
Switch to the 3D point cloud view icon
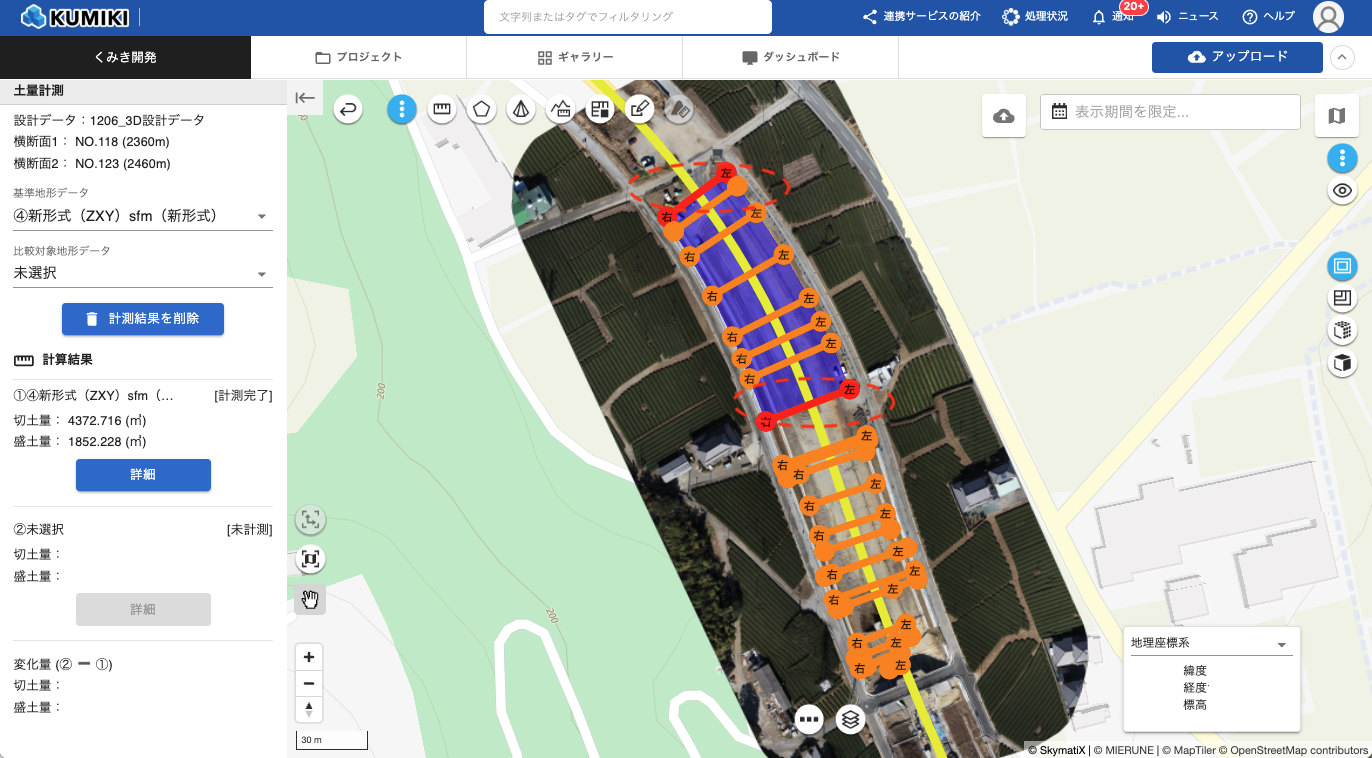coord(1342,330)
